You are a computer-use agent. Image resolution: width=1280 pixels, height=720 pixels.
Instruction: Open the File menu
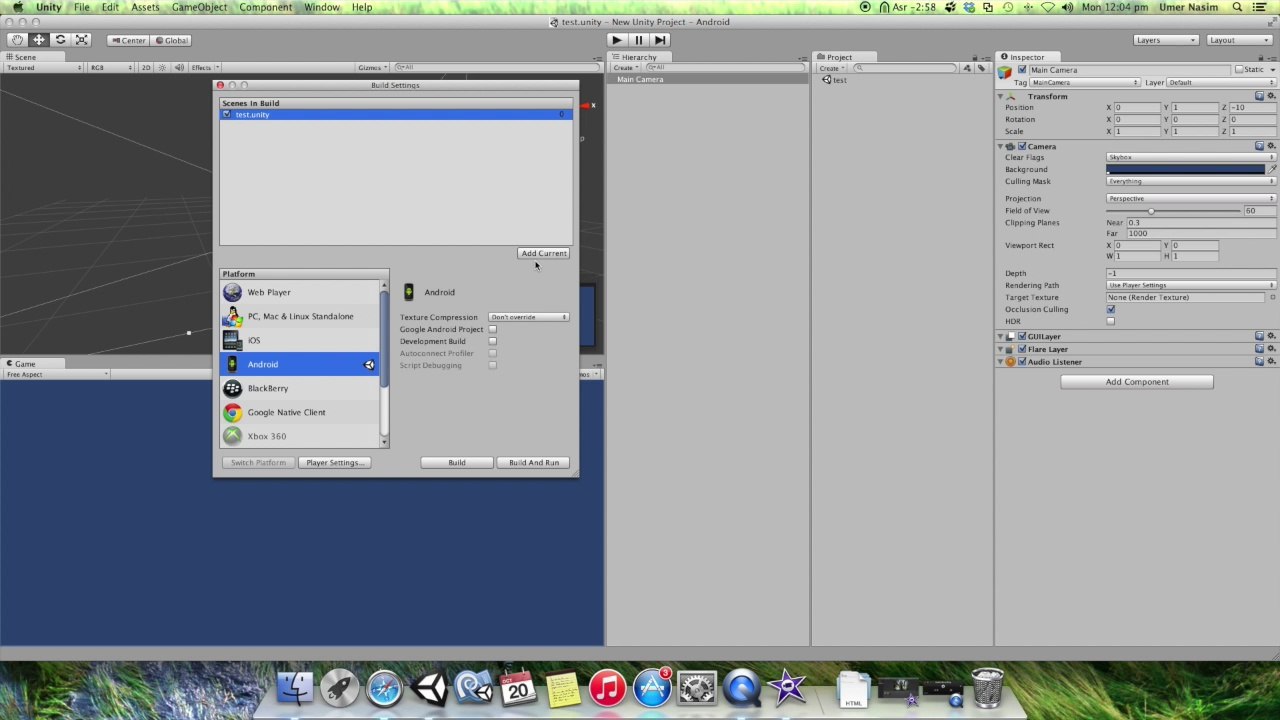82,7
